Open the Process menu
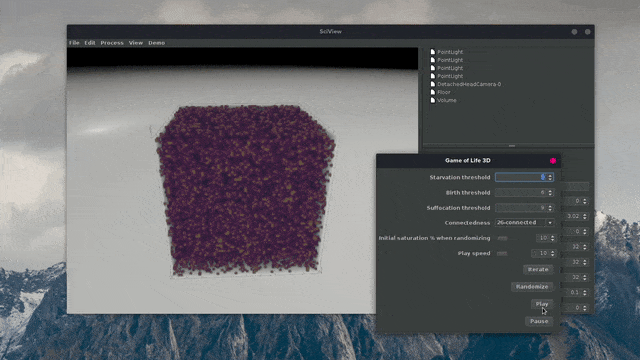The image size is (640, 360). [x=112, y=43]
